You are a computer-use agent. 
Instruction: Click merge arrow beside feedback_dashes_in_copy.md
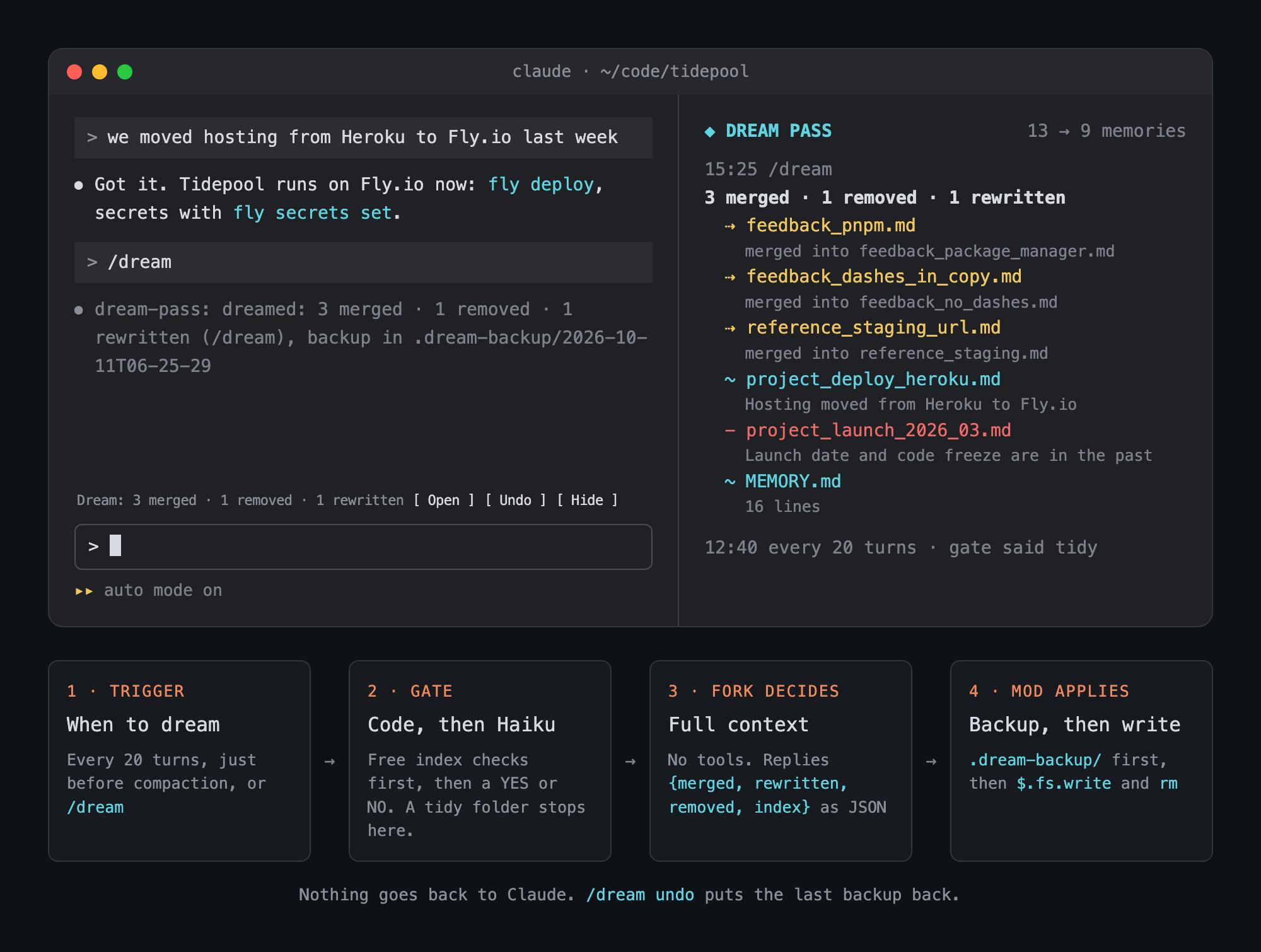click(730, 277)
